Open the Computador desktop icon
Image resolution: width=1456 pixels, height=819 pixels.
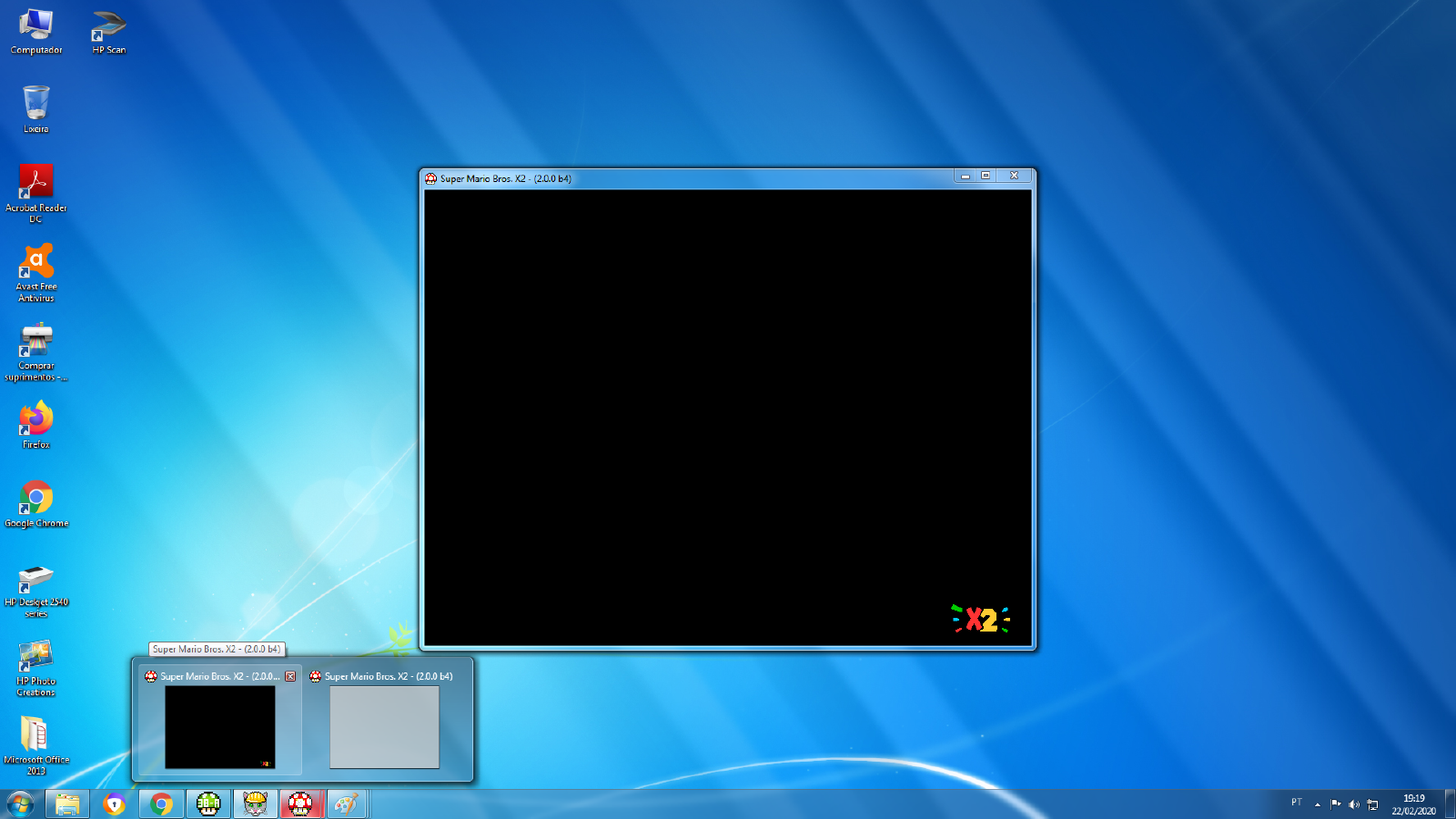click(36, 31)
